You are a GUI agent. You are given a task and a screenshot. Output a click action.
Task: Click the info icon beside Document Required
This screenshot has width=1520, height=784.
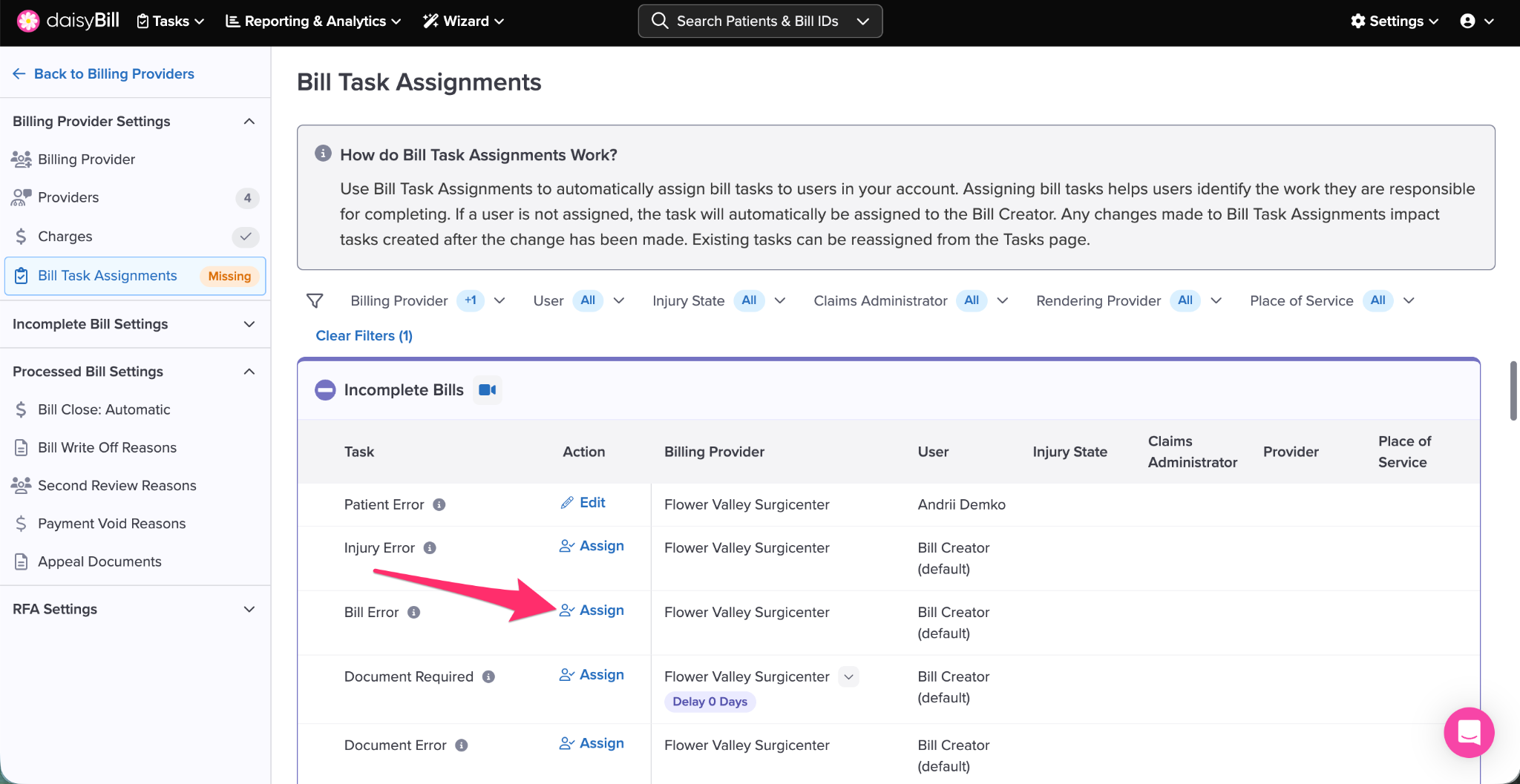pyautogui.click(x=488, y=677)
